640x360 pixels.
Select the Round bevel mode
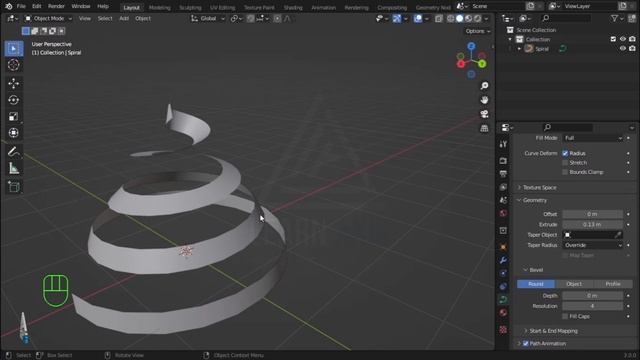pos(536,284)
